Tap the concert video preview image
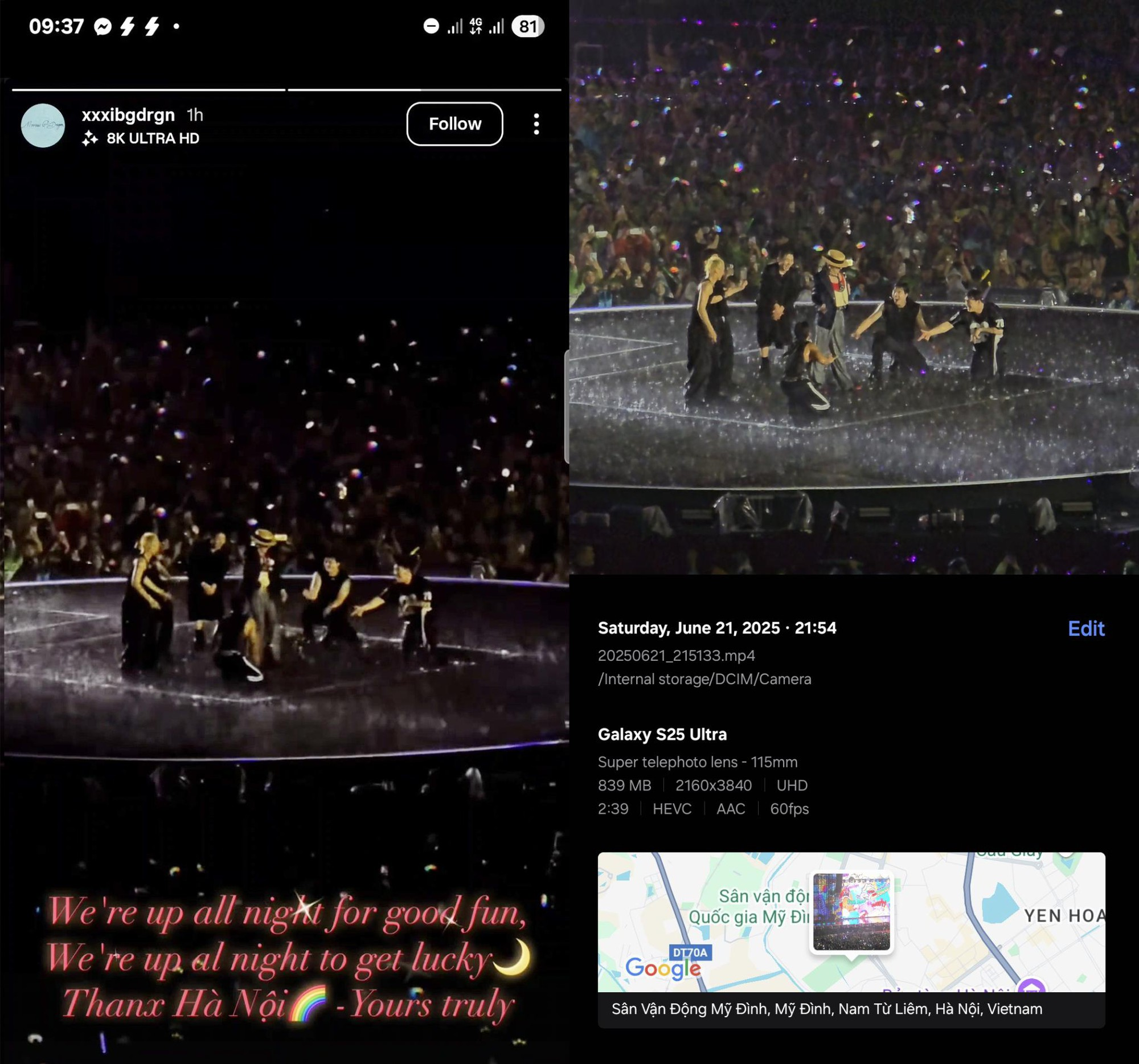Viewport: 1139px width, 1064px height. click(854, 287)
